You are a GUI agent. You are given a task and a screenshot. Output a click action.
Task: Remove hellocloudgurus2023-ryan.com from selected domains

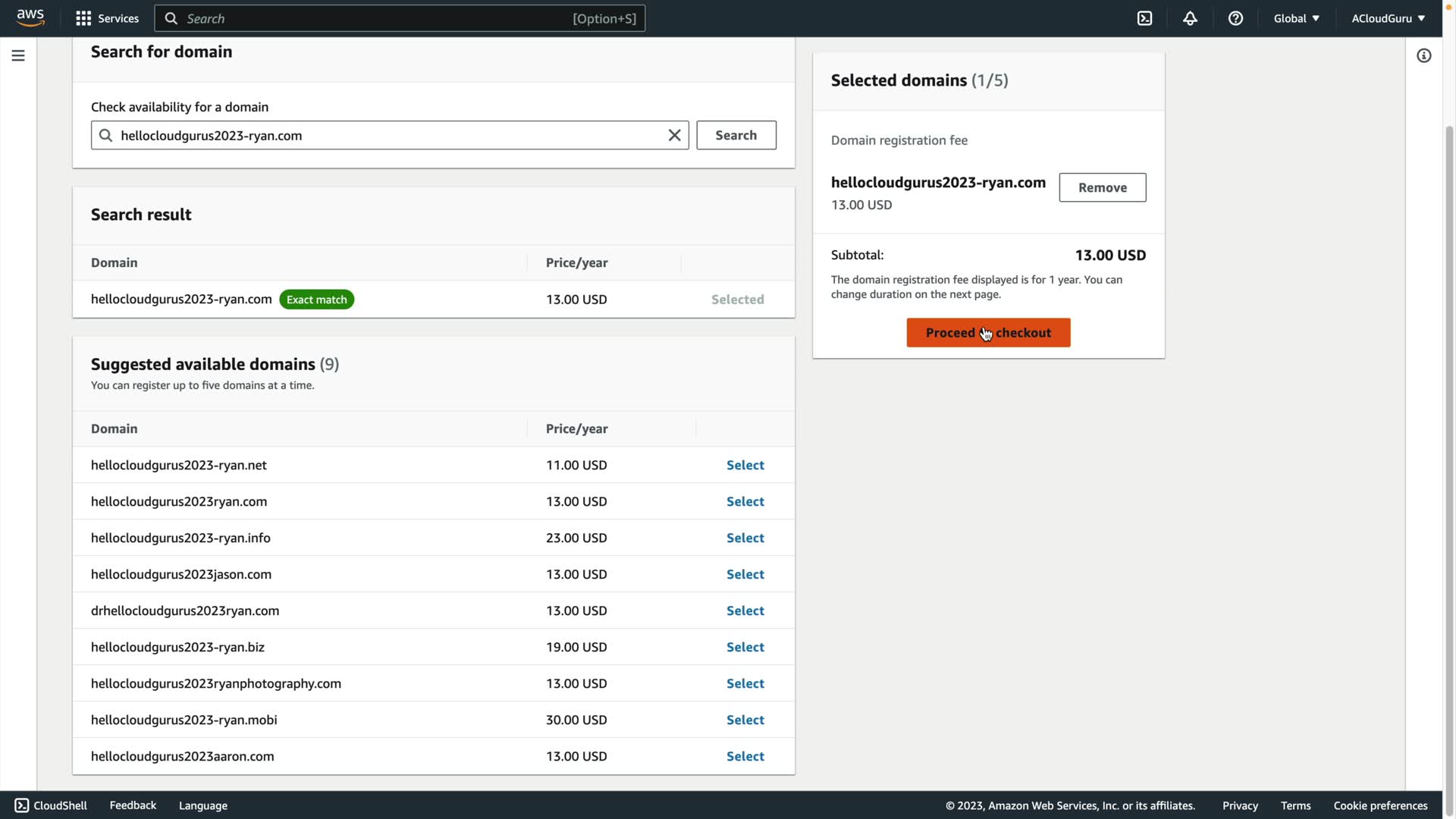click(1102, 187)
